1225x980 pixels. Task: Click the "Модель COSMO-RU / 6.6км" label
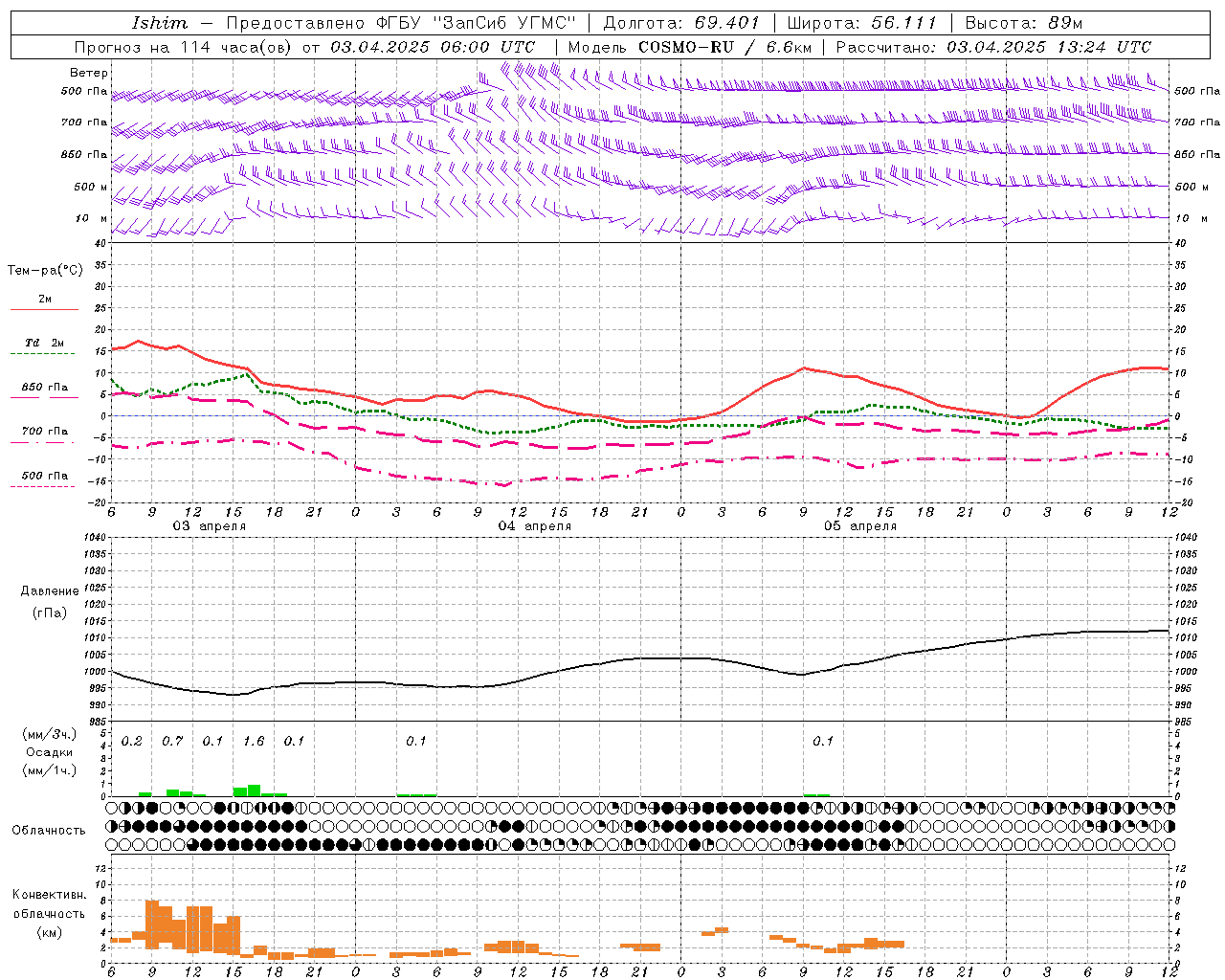[690, 47]
